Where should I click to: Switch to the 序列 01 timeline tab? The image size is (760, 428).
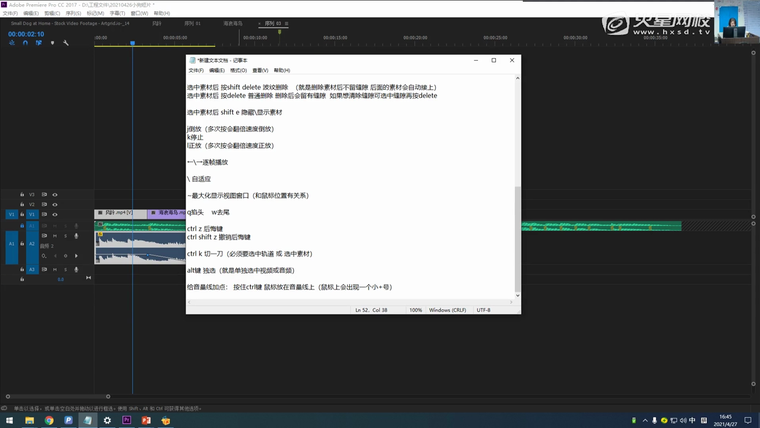click(192, 22)
